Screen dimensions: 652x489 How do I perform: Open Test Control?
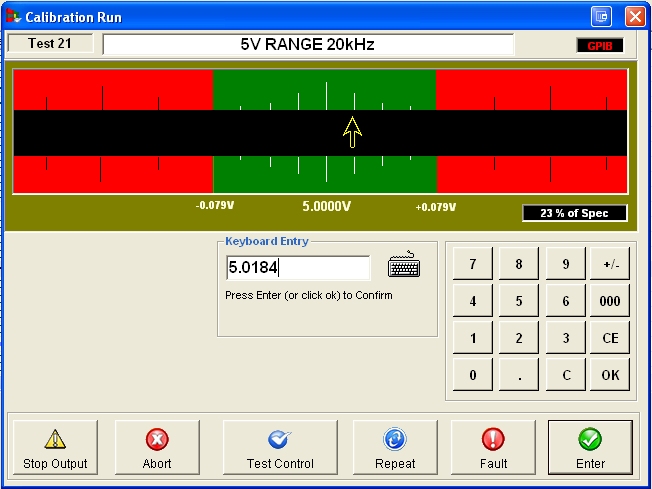280,449
